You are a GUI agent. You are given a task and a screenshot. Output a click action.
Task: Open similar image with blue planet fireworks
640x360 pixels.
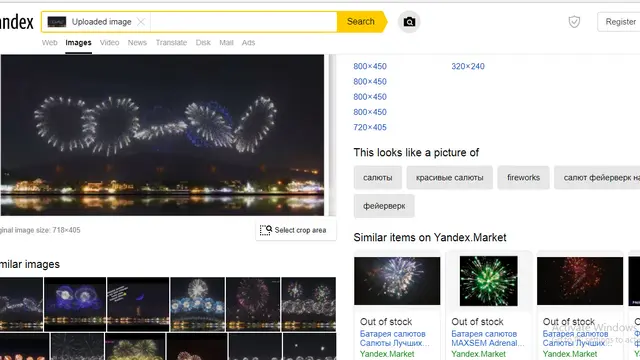coord(75,304)
